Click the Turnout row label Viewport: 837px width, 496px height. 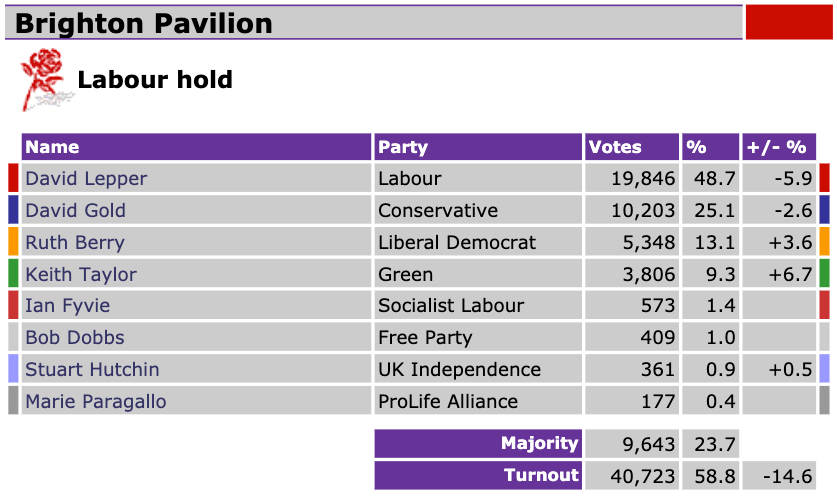[x=541, y=475]
